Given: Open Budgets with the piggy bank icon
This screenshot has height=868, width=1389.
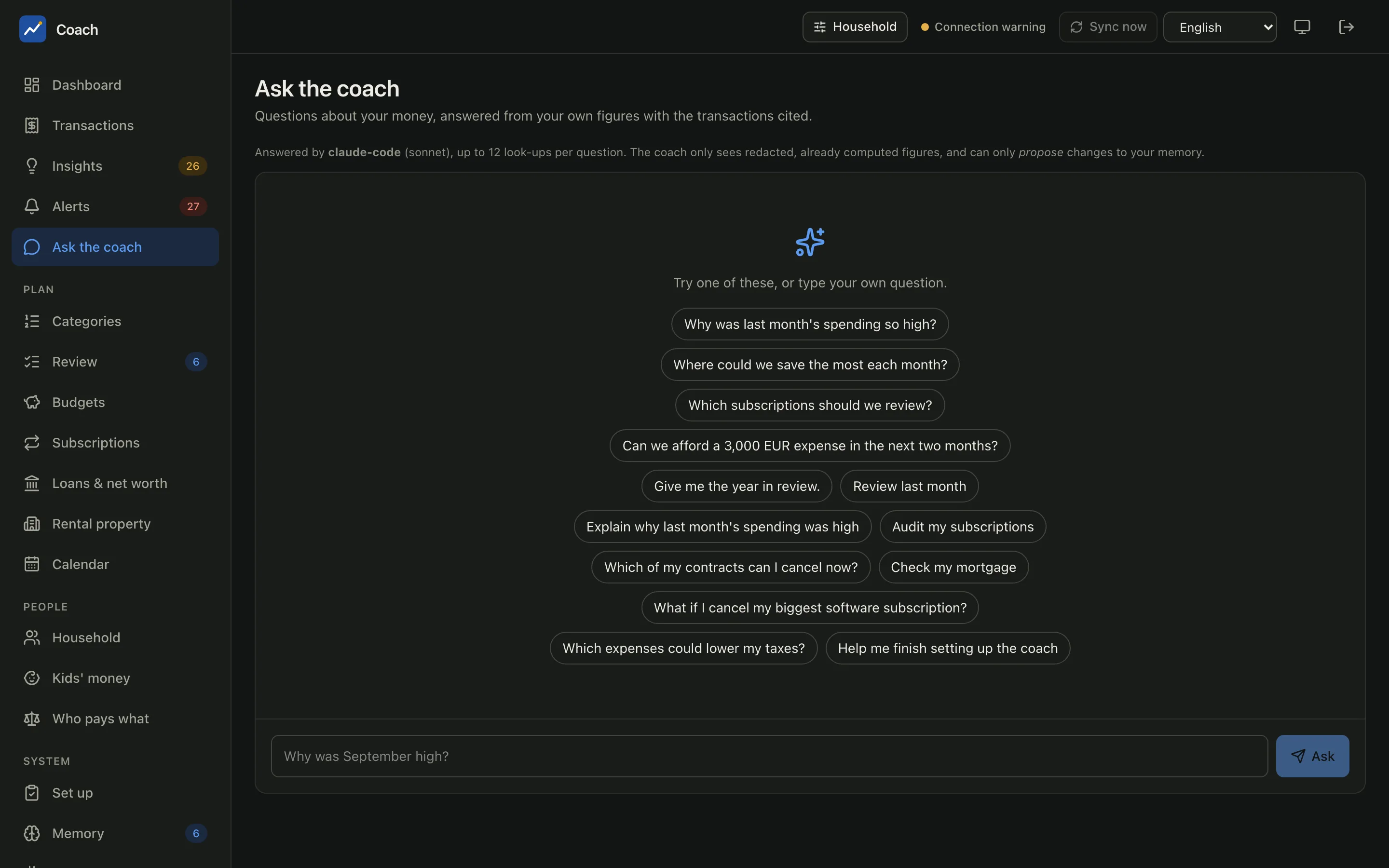Looking at the screenshot, I should pos(115,402).
